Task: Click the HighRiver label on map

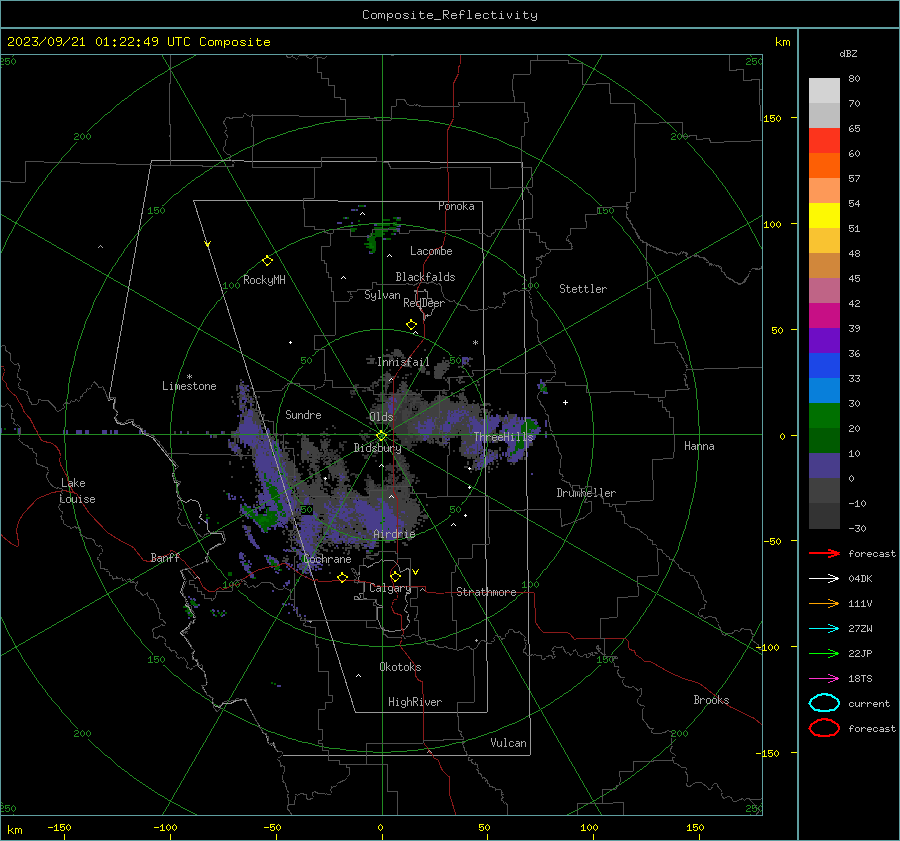Action: [x=415, y=702]
